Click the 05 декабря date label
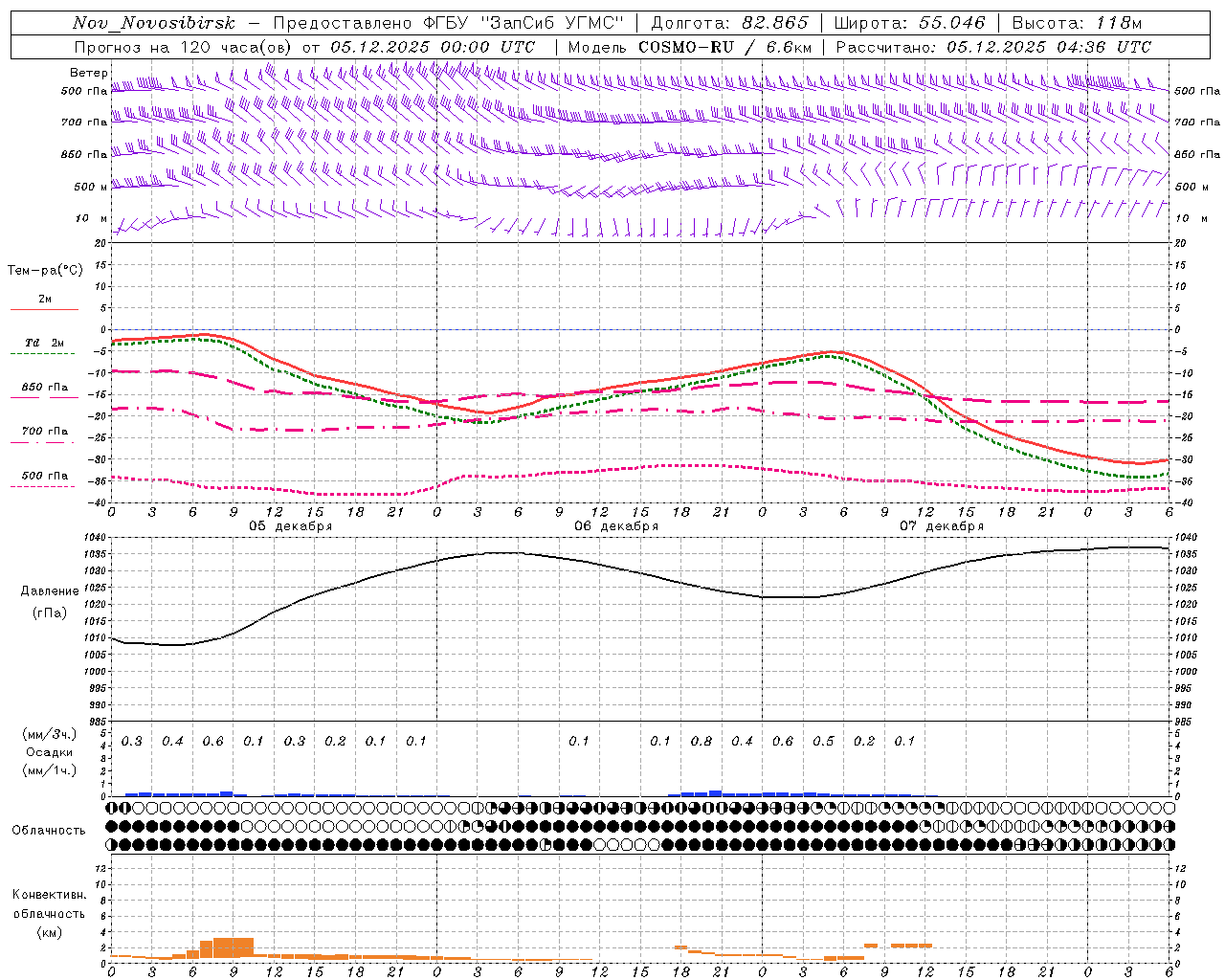The height and width of the screenshot is (980, 1225). tap(291, 526)
